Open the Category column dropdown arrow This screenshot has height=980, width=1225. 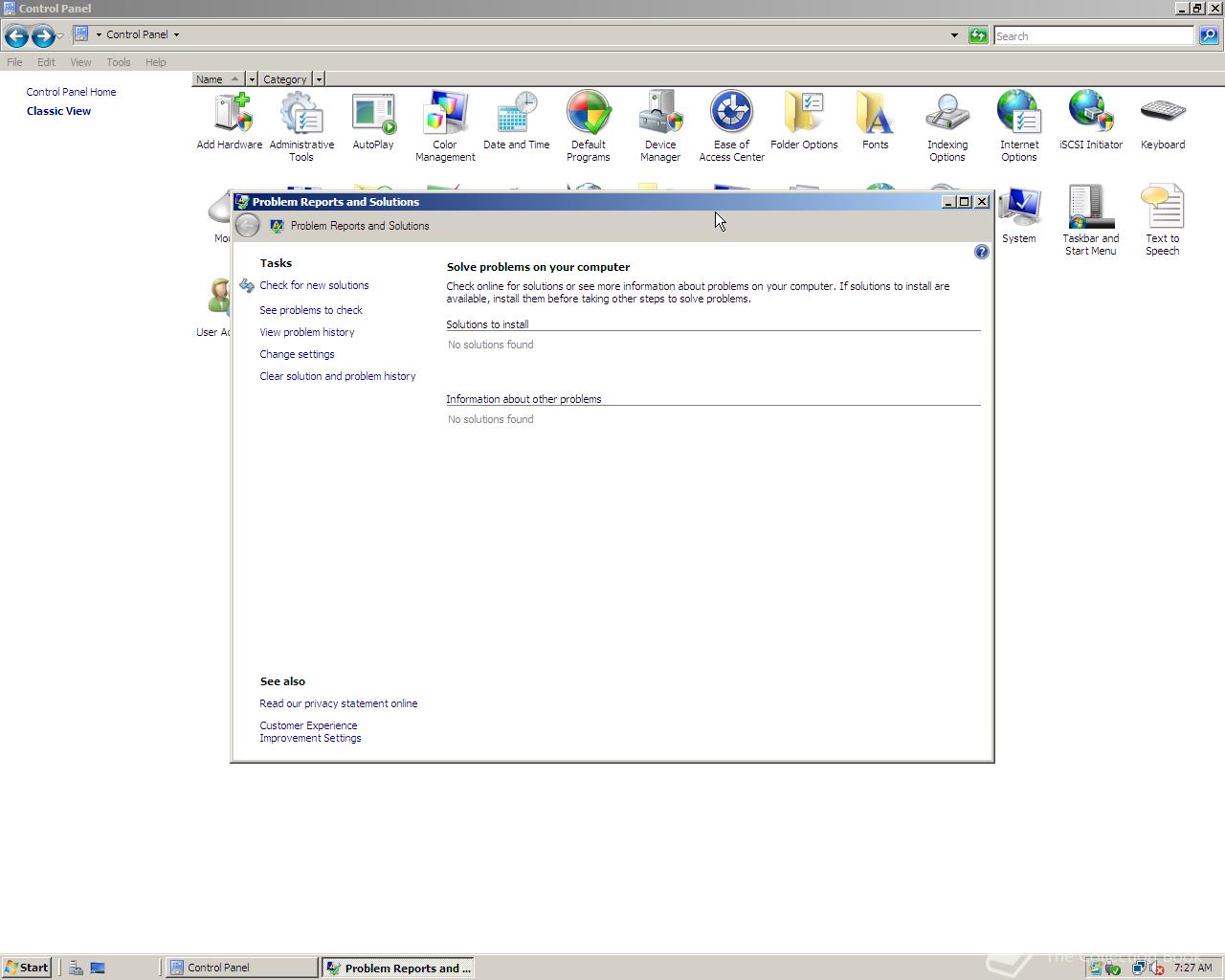tap(319, 79)
